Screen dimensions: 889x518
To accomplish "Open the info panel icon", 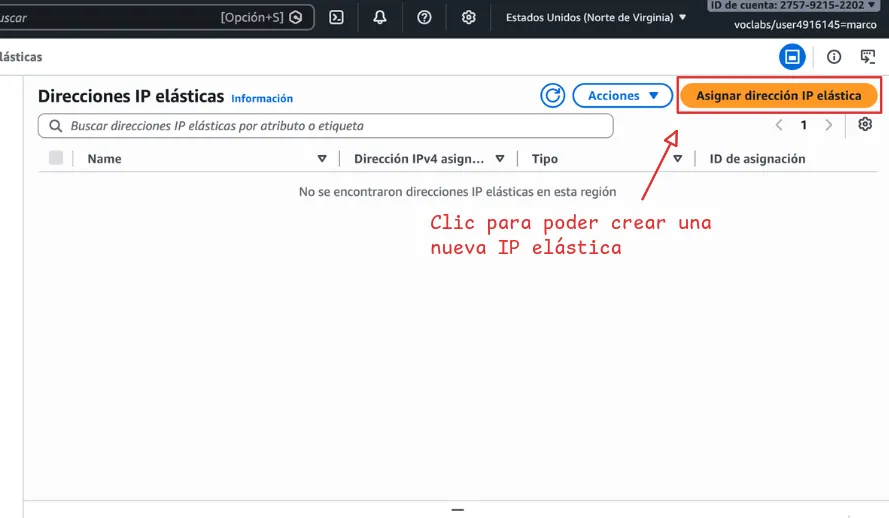I will [834, 57].
